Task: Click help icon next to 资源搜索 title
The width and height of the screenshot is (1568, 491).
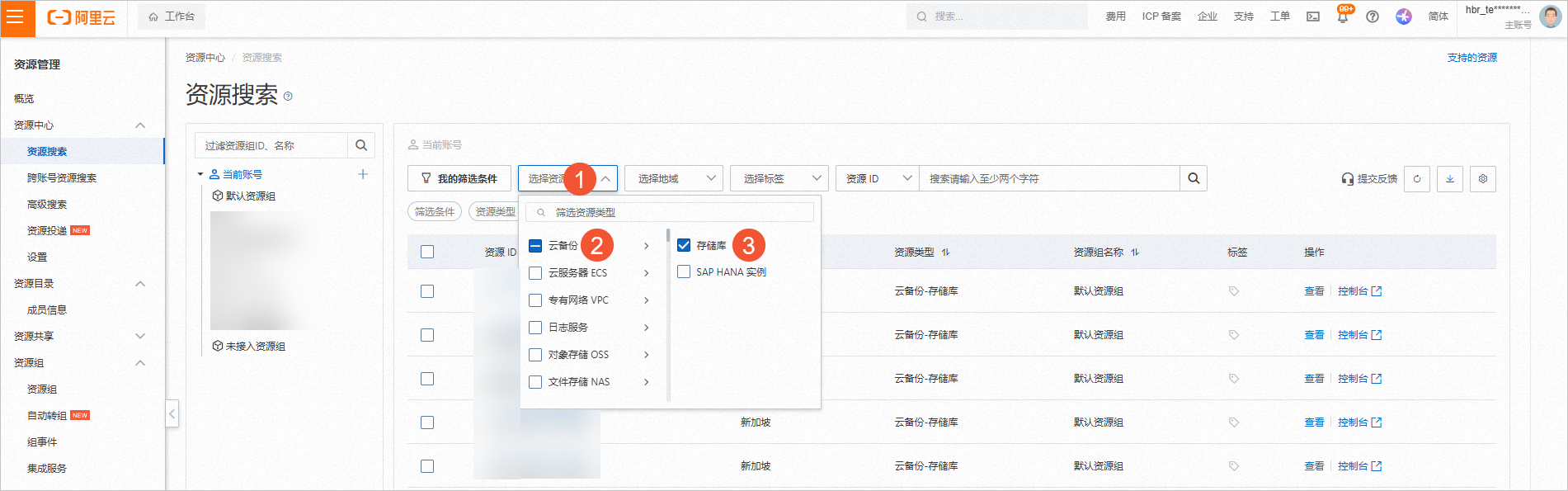Action: pos(288,97)
